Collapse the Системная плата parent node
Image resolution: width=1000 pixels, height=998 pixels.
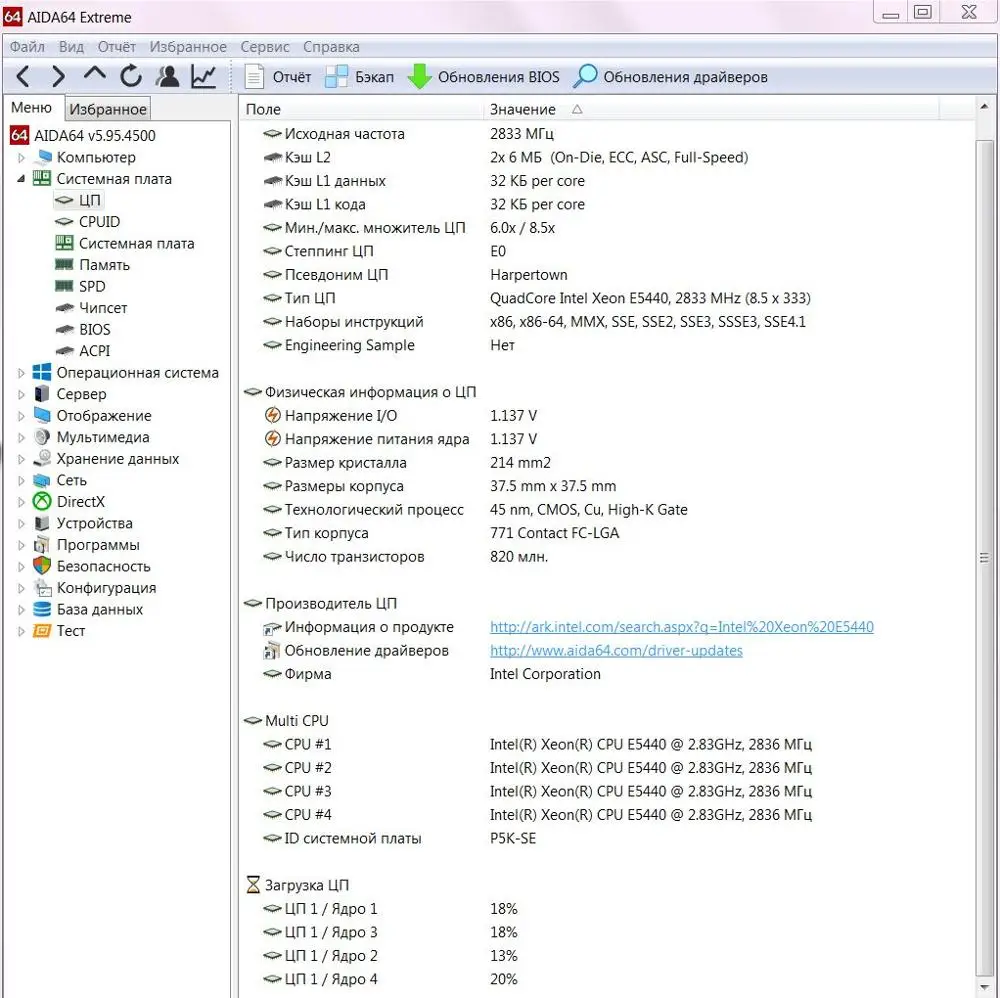[x=21, y=179]
